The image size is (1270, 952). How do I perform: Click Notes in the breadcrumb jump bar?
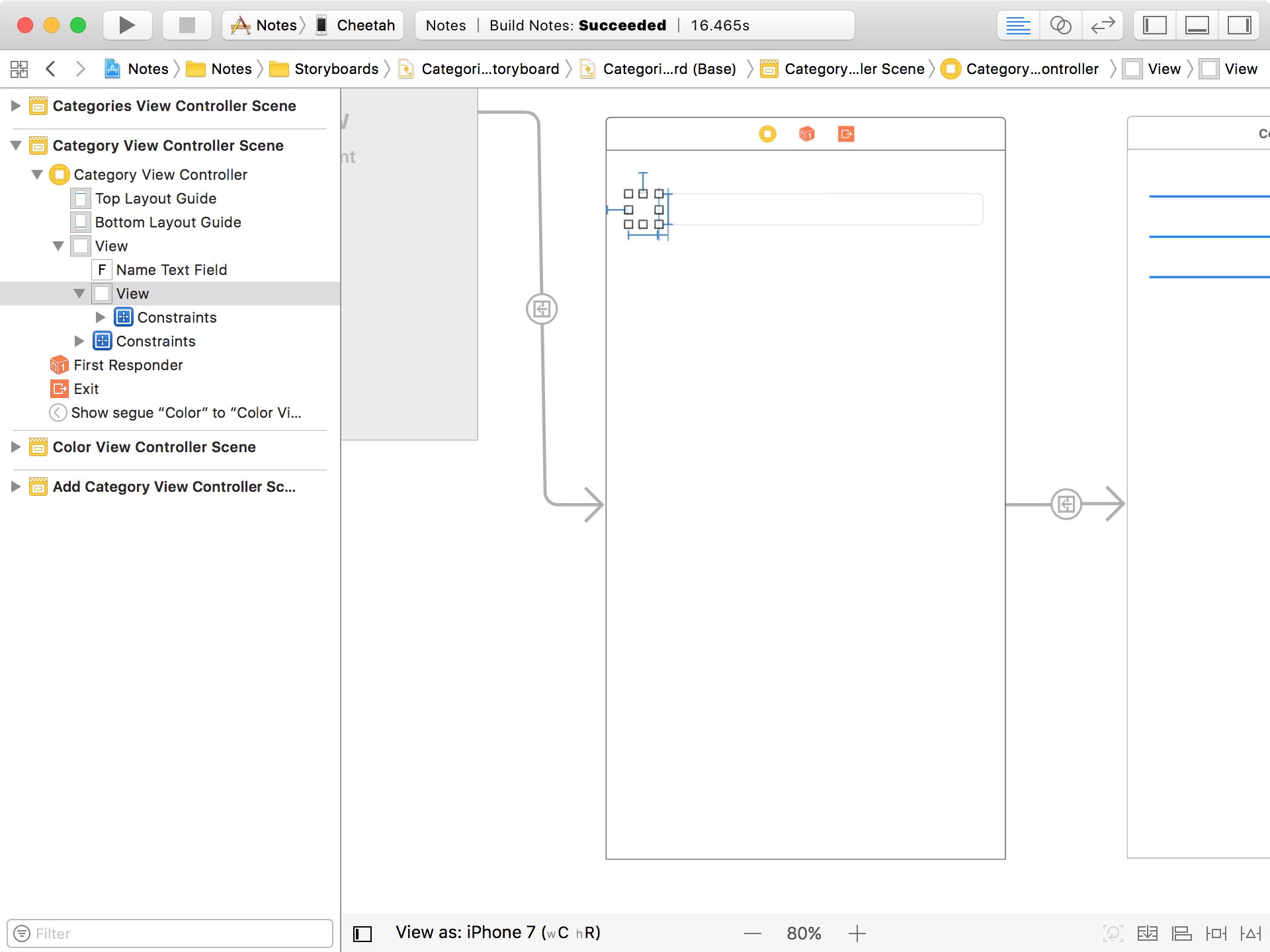(148, 68)
